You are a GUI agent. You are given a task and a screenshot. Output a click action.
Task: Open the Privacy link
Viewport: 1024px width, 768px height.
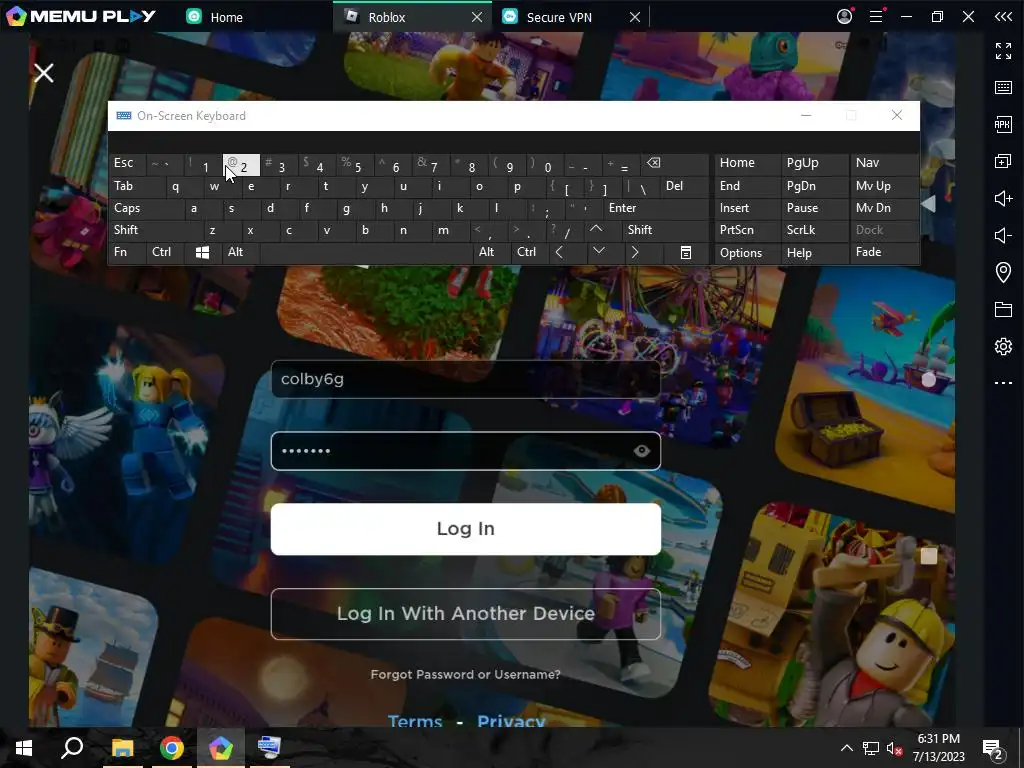(511, 721)
